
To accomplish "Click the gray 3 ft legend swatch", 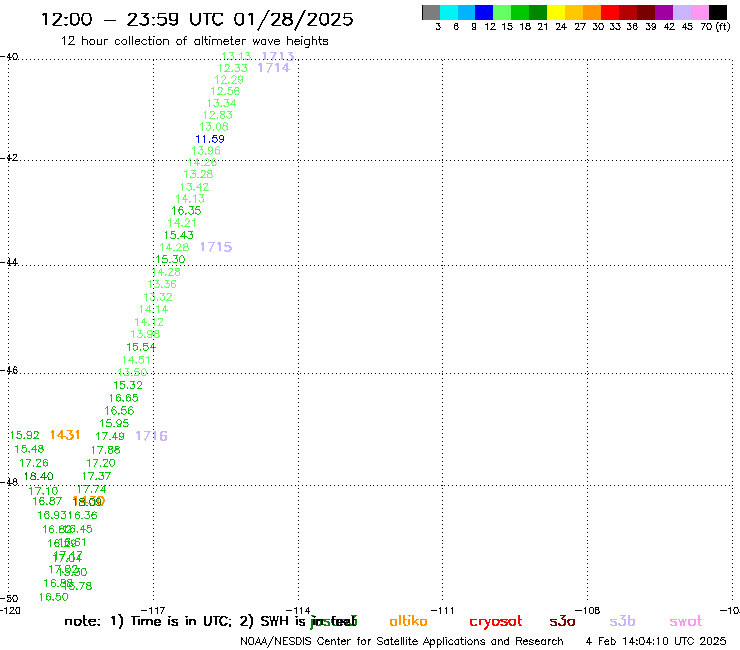I will 431,12.
